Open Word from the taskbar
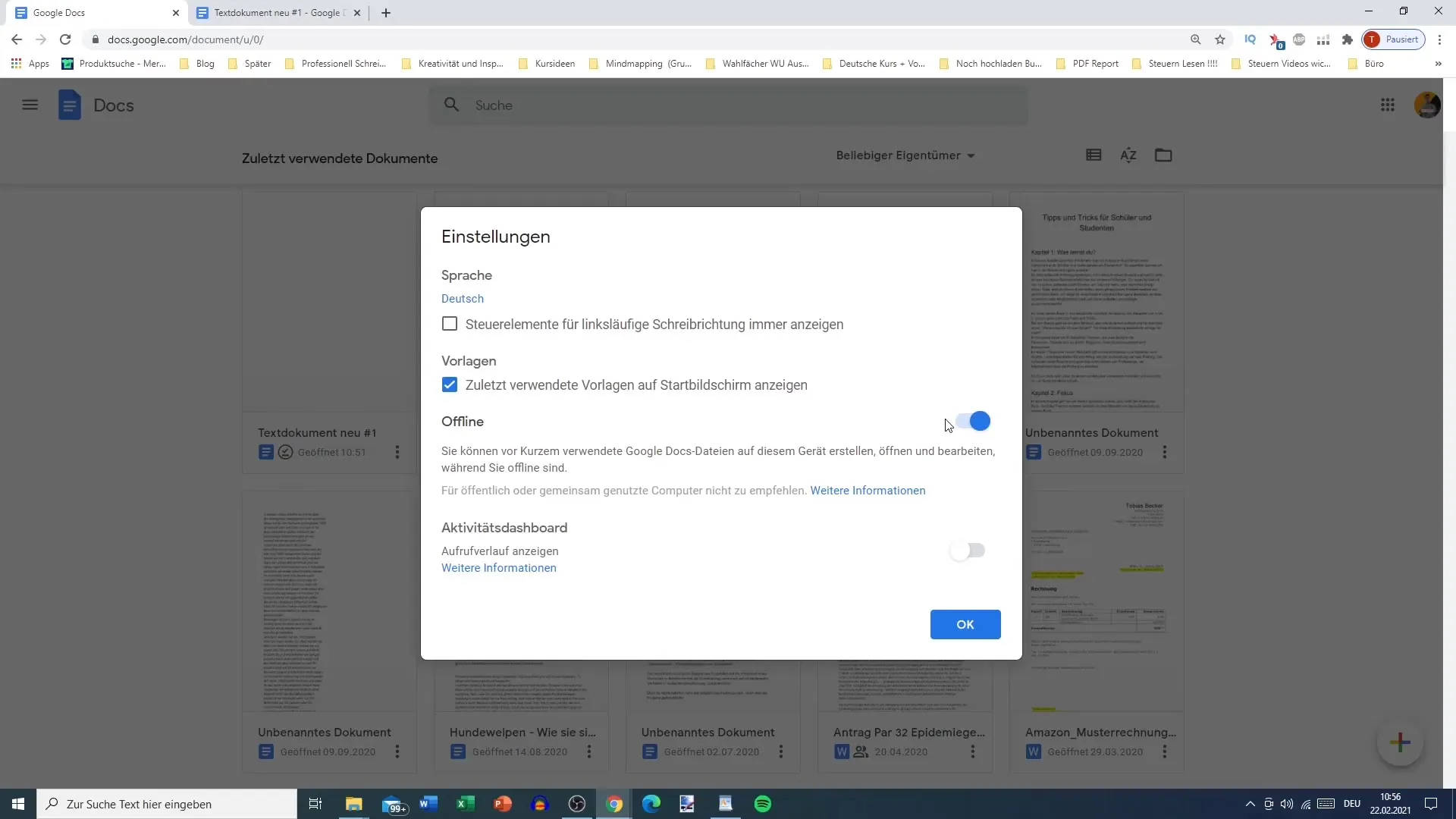 pyautogui.click(x=428, y=804)
